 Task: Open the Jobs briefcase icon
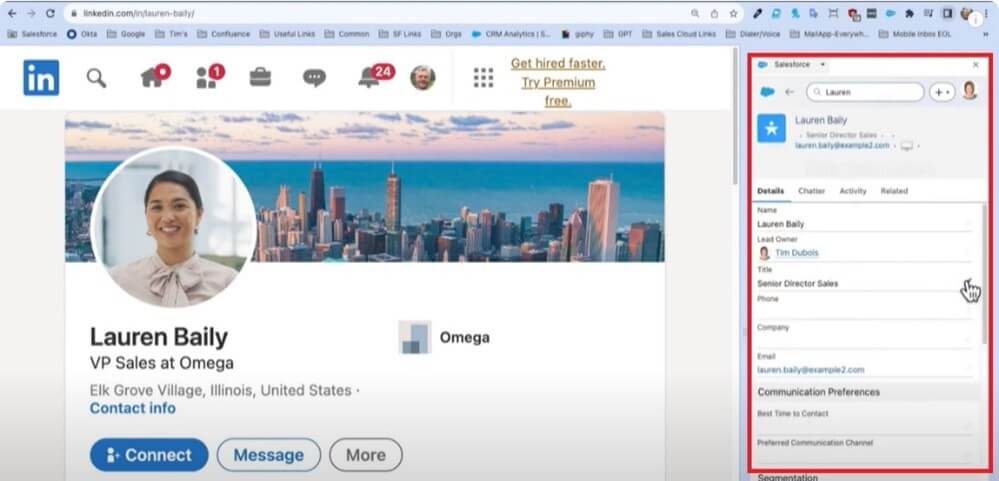(260, 77)
